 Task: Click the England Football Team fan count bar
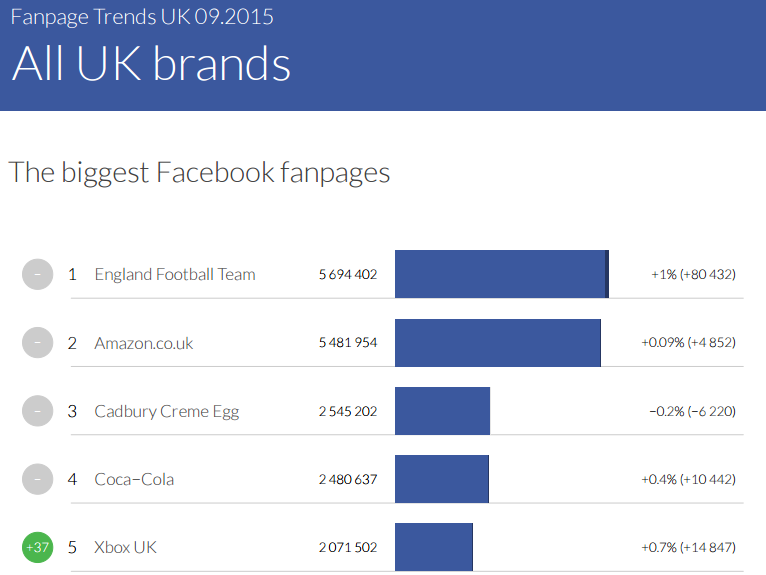coord(501,274)
